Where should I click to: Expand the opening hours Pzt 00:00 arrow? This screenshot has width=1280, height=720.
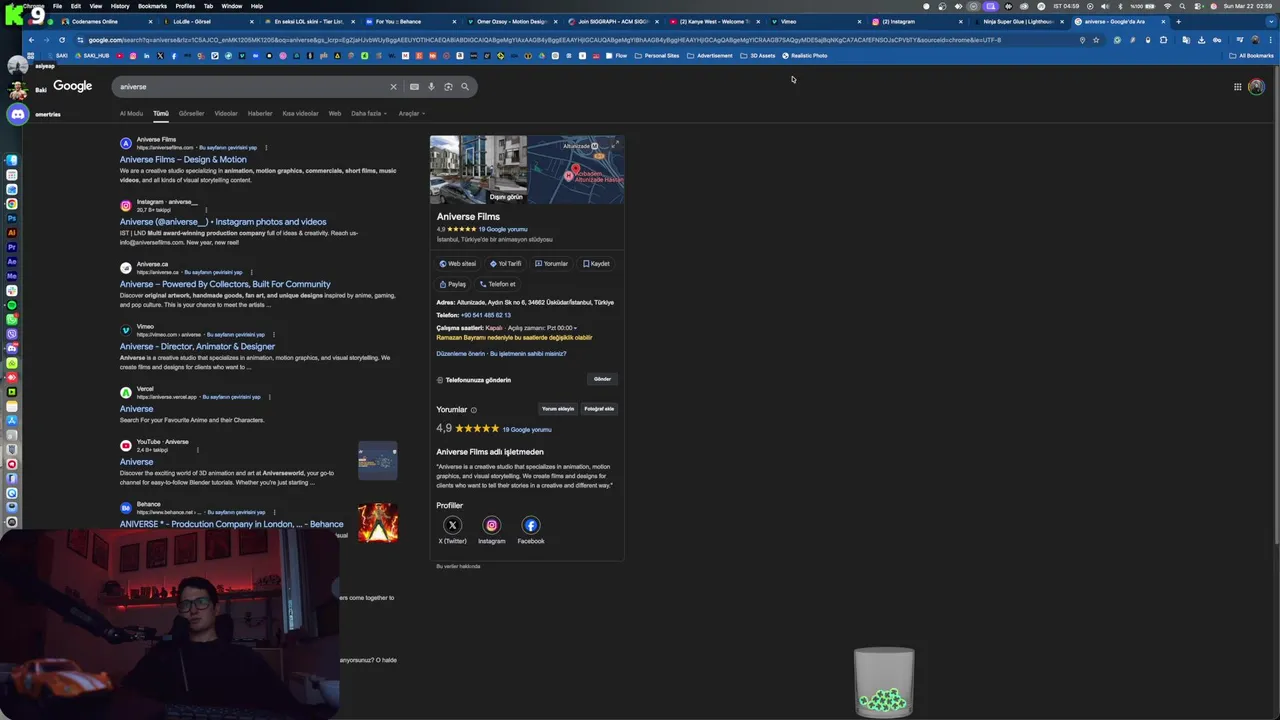tap(575, 328)
